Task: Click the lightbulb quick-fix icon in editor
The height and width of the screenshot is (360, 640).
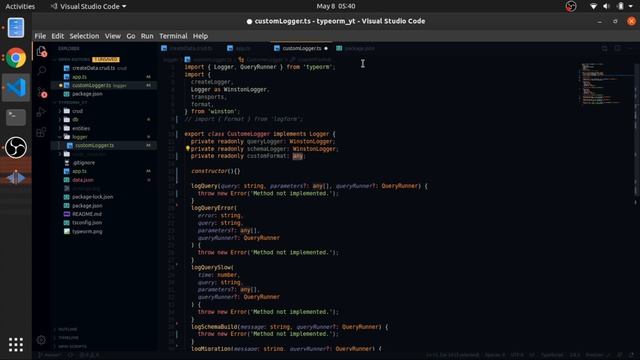Action: [187, 149]
